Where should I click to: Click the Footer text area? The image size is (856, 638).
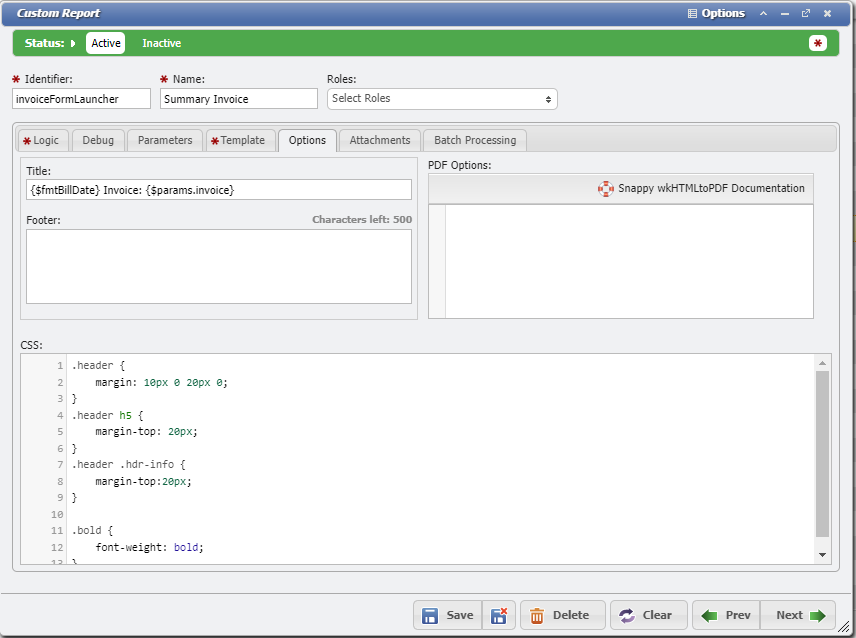(219, 266)
